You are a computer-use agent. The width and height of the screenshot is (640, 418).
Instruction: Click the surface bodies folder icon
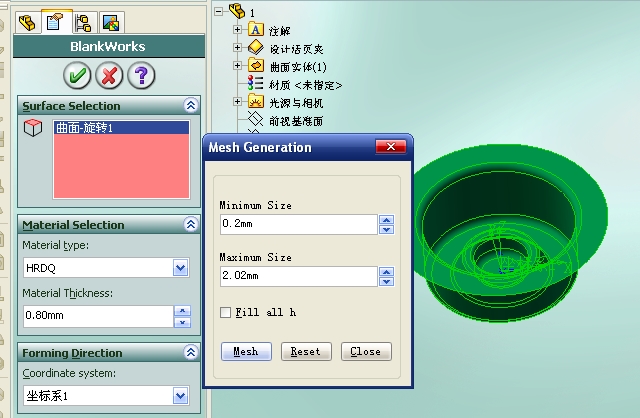point(256,65)
